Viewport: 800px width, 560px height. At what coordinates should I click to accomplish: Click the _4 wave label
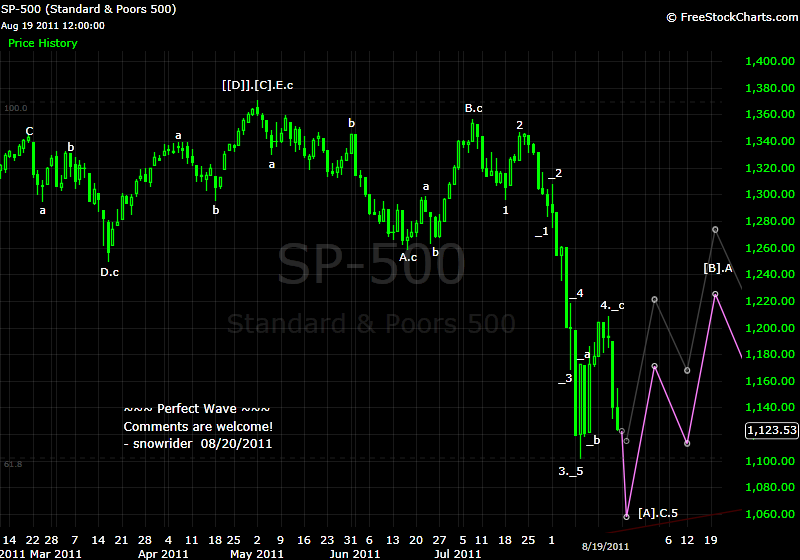pyautogui.click(x=577, y=293)
